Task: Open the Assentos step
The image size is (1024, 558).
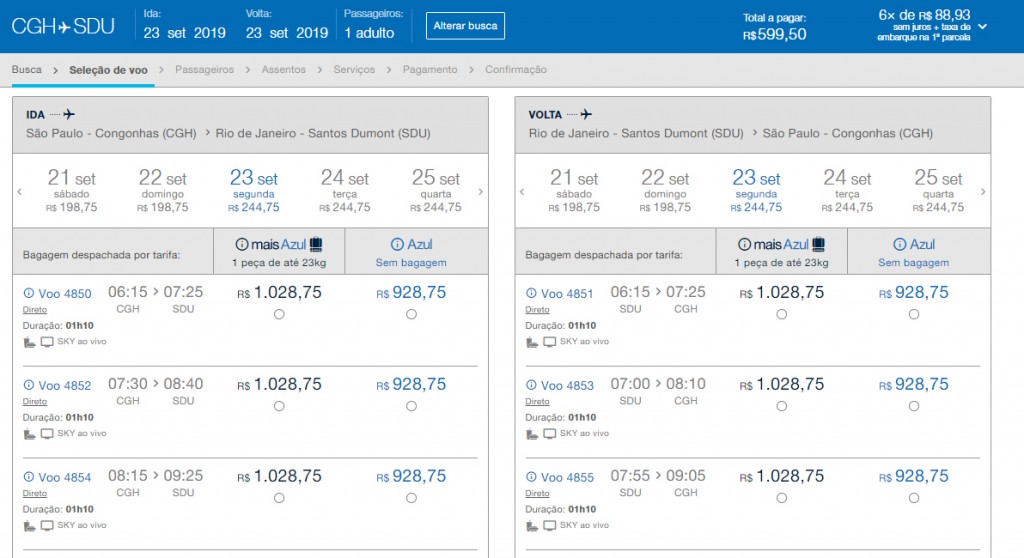Action: 283,69
